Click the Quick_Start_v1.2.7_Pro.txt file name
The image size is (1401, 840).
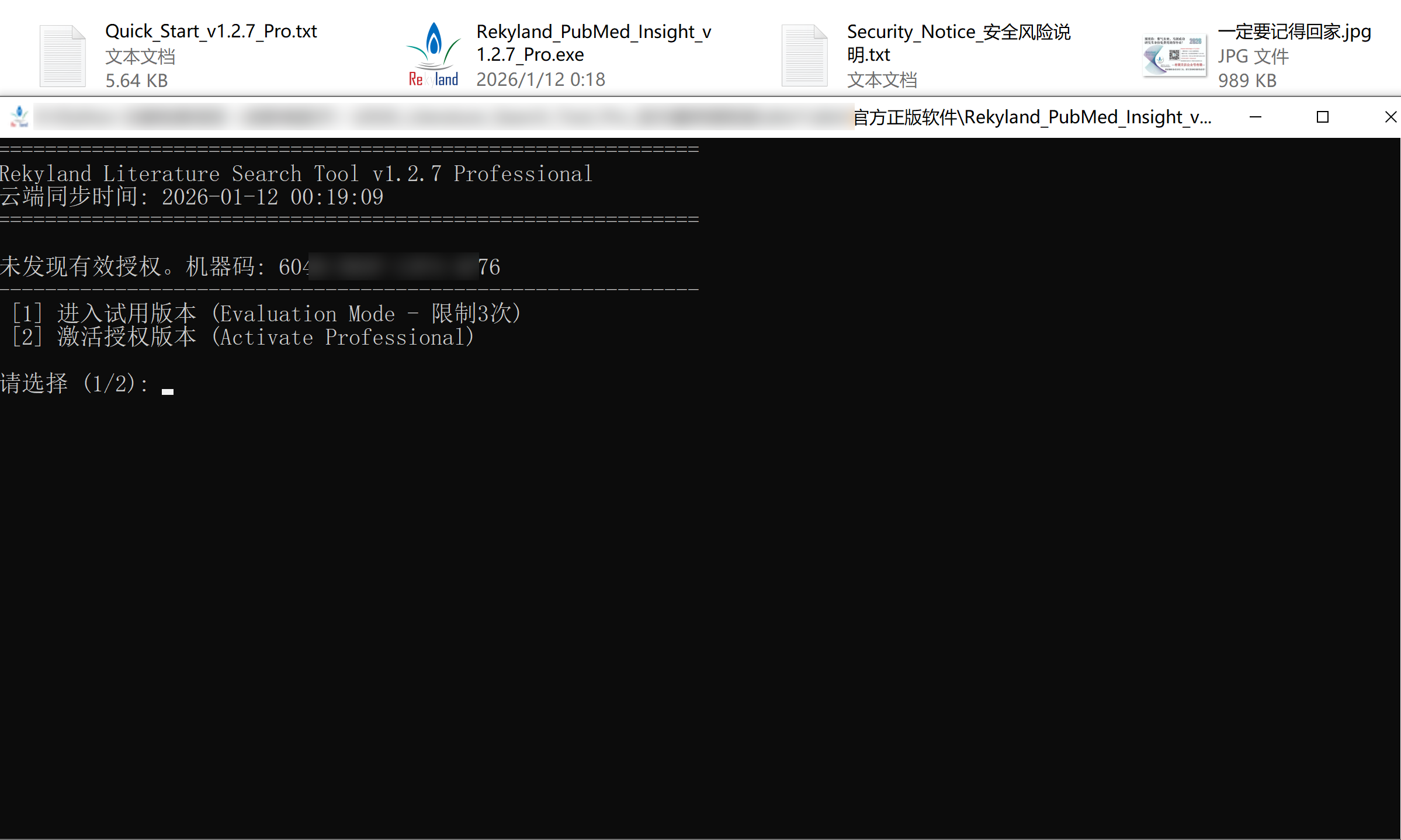211,31
